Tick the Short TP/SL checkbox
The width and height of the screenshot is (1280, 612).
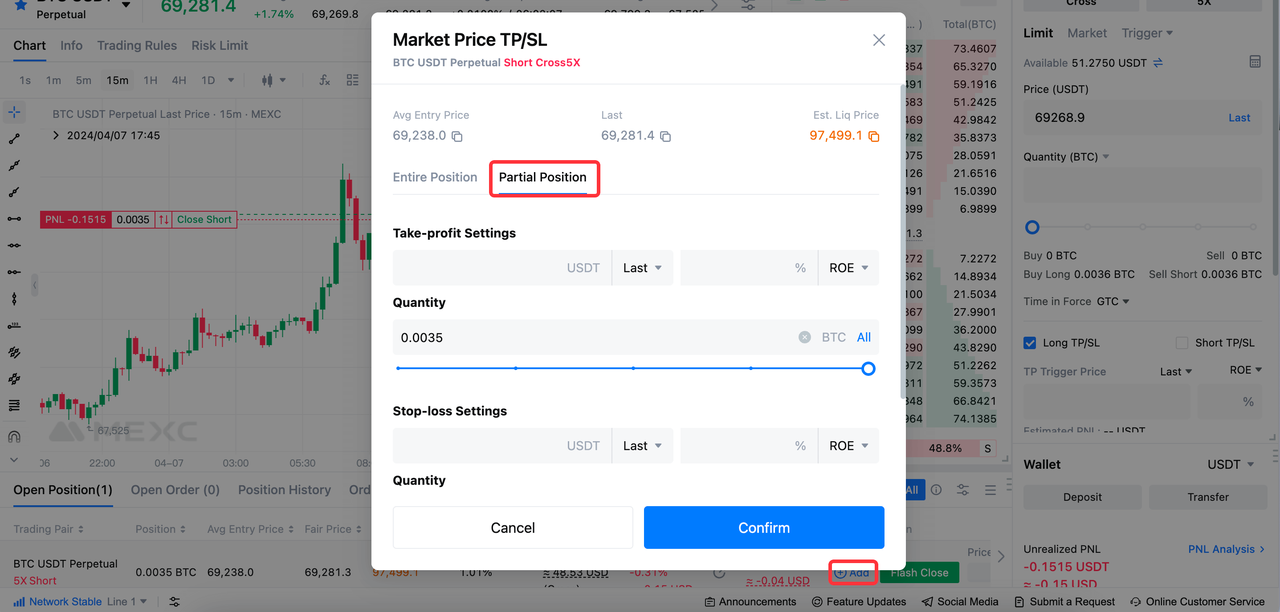pos(1182,343)
